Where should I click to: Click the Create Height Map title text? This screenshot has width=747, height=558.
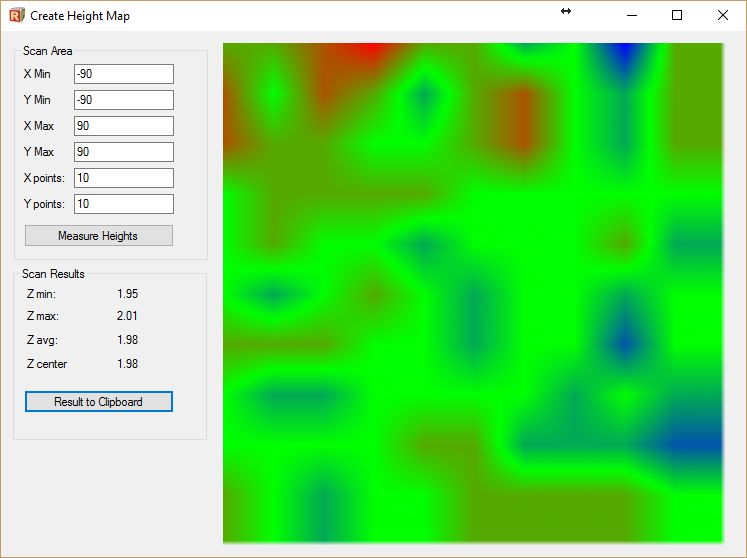click(x=80, y=16)
